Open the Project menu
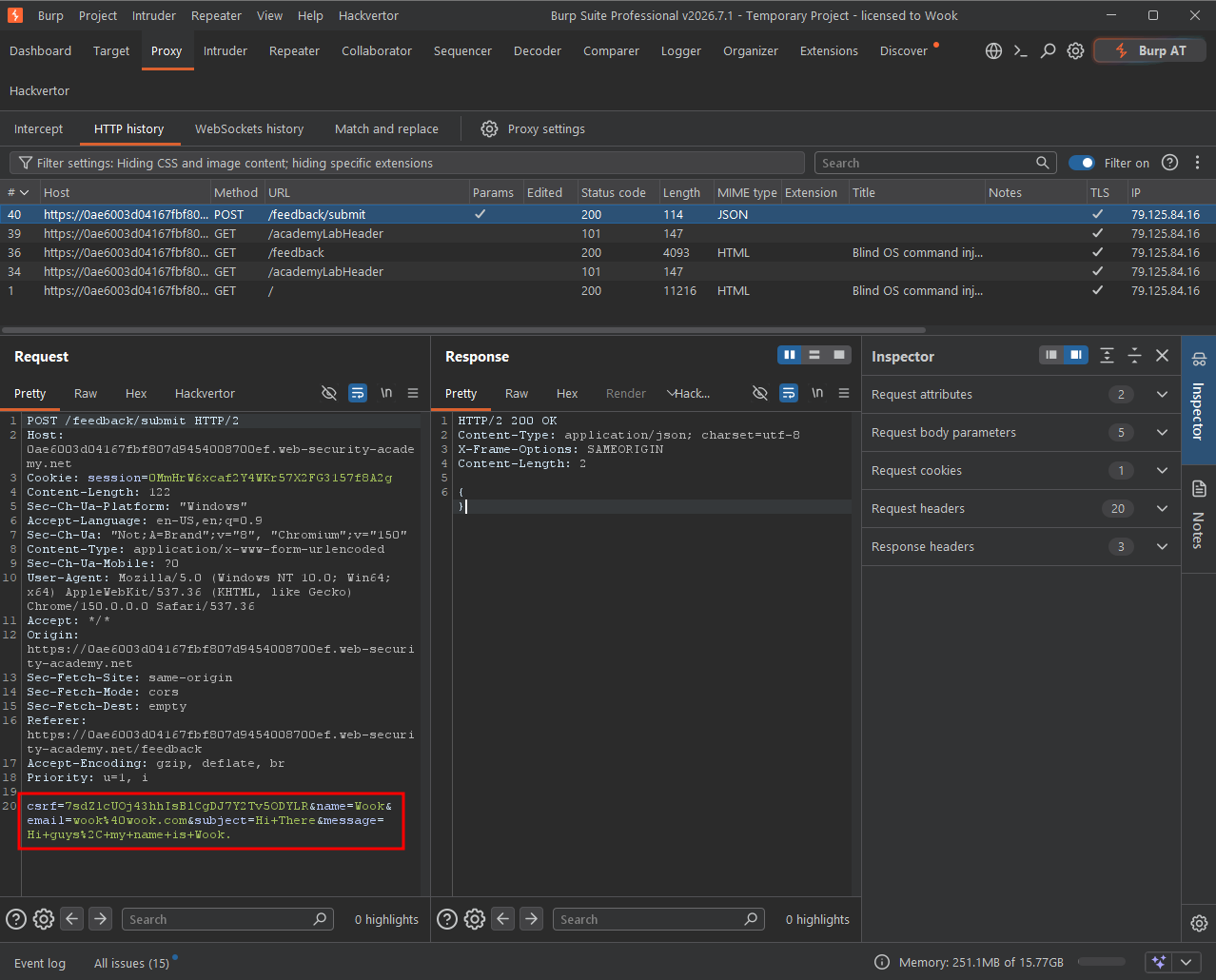Viewport: 1216px width, 980px height. point(98,15)
